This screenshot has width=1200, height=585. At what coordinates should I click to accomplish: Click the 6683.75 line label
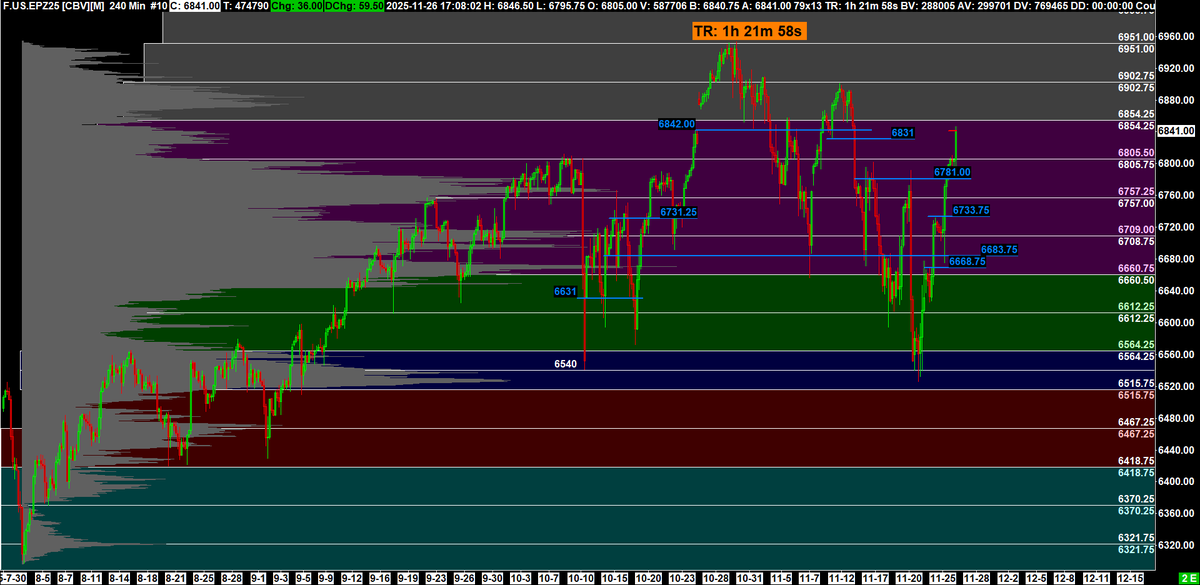(999, 249)
